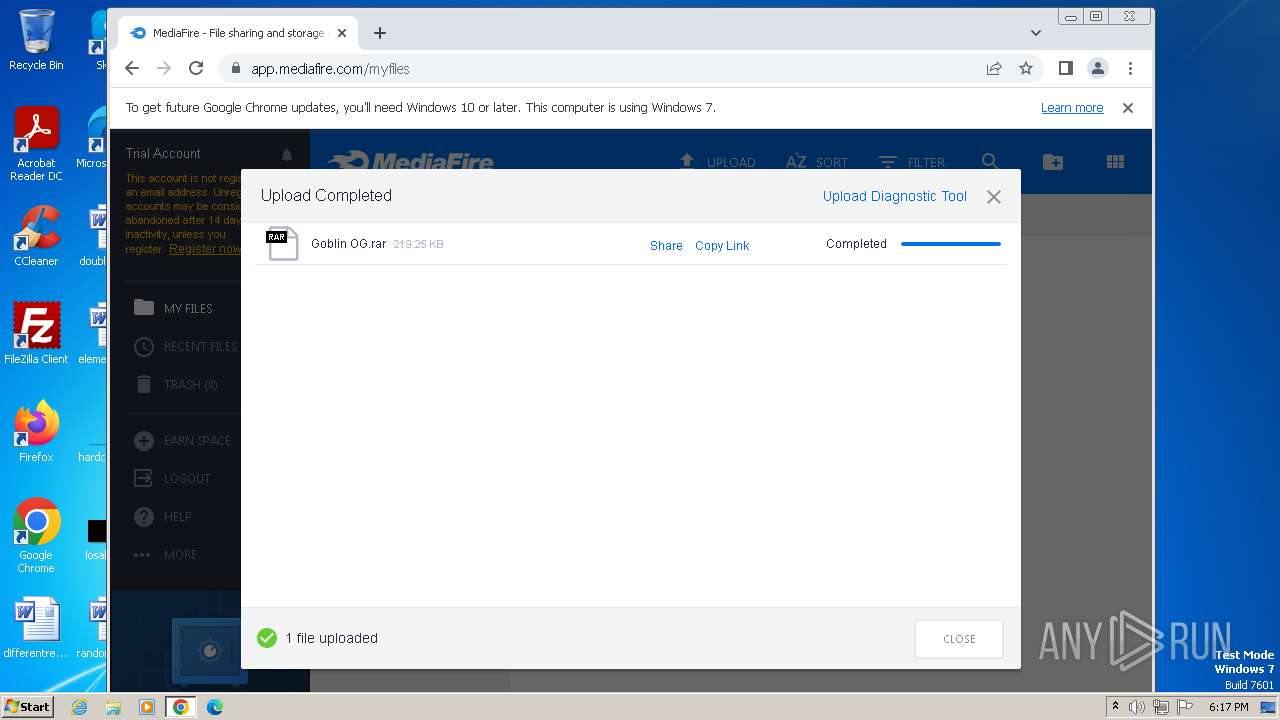The width and height of the screenshot is (1280, 720).
Task: Click the CLOSE button in the dialog
Action: coord(959,639)
